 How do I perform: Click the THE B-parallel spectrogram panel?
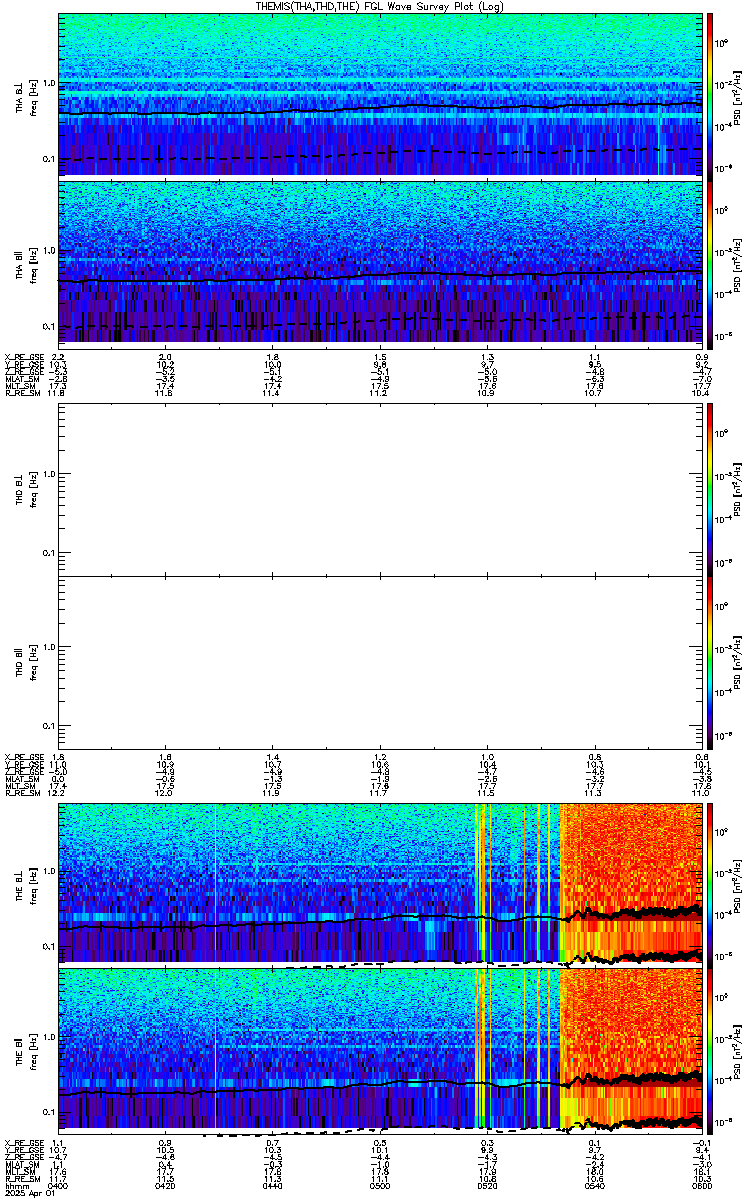point(380,1049)
